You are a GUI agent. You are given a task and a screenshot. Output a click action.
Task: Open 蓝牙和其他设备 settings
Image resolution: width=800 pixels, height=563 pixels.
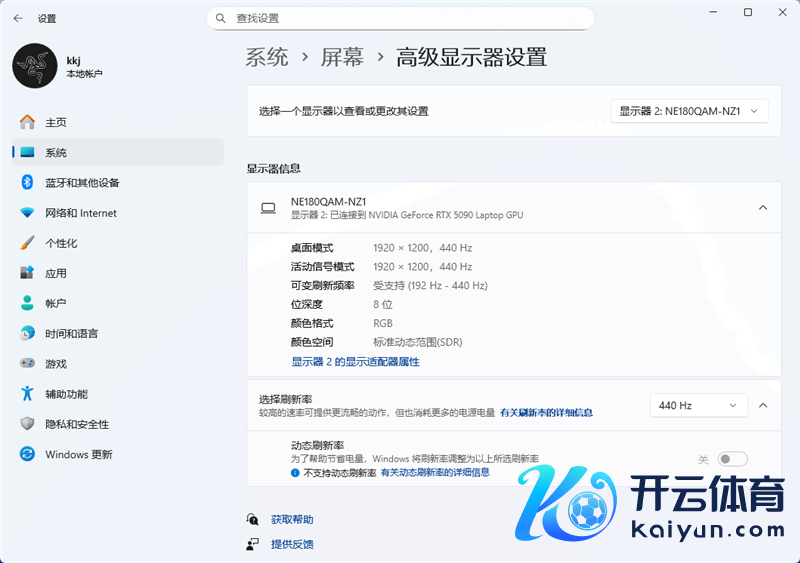click(x=82, y=183)
